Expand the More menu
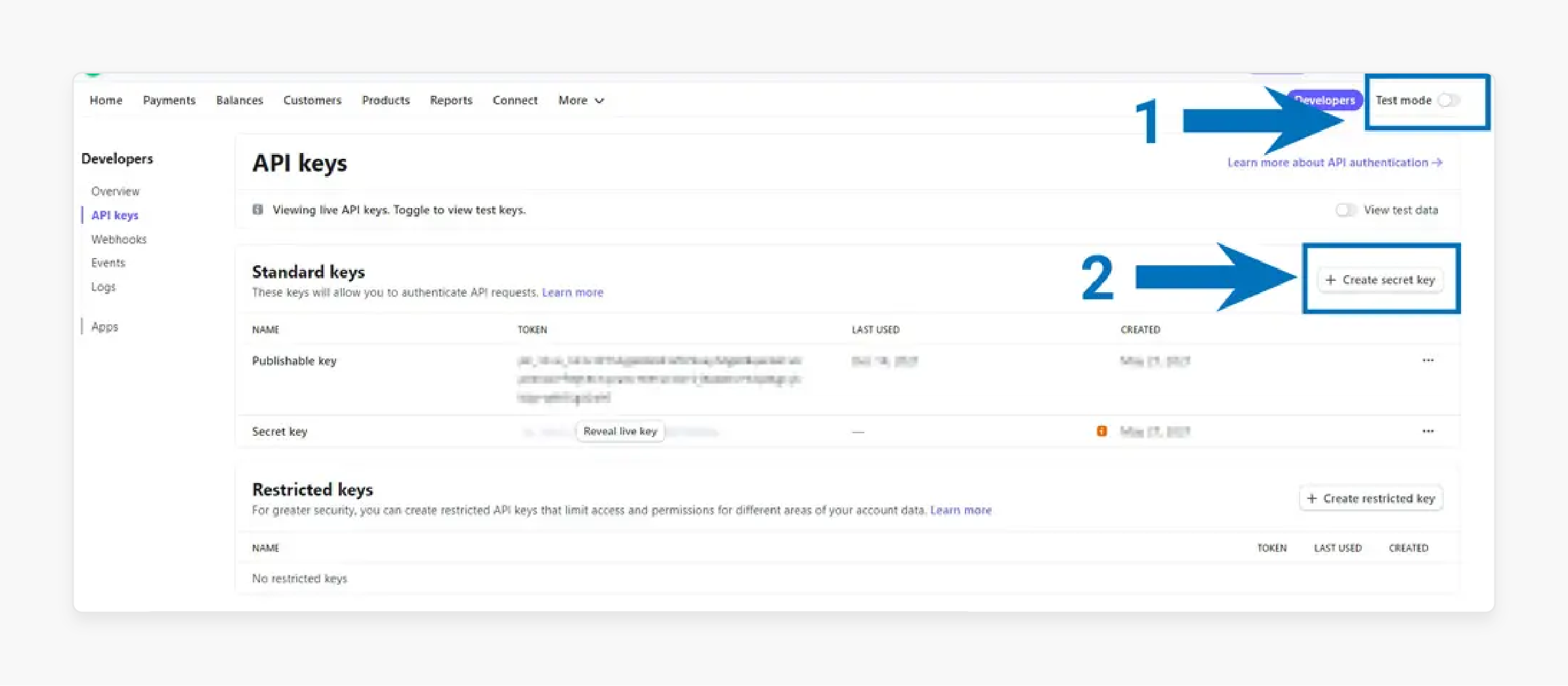The height and width of the screenshot is (686, 1568). point(581,100)
